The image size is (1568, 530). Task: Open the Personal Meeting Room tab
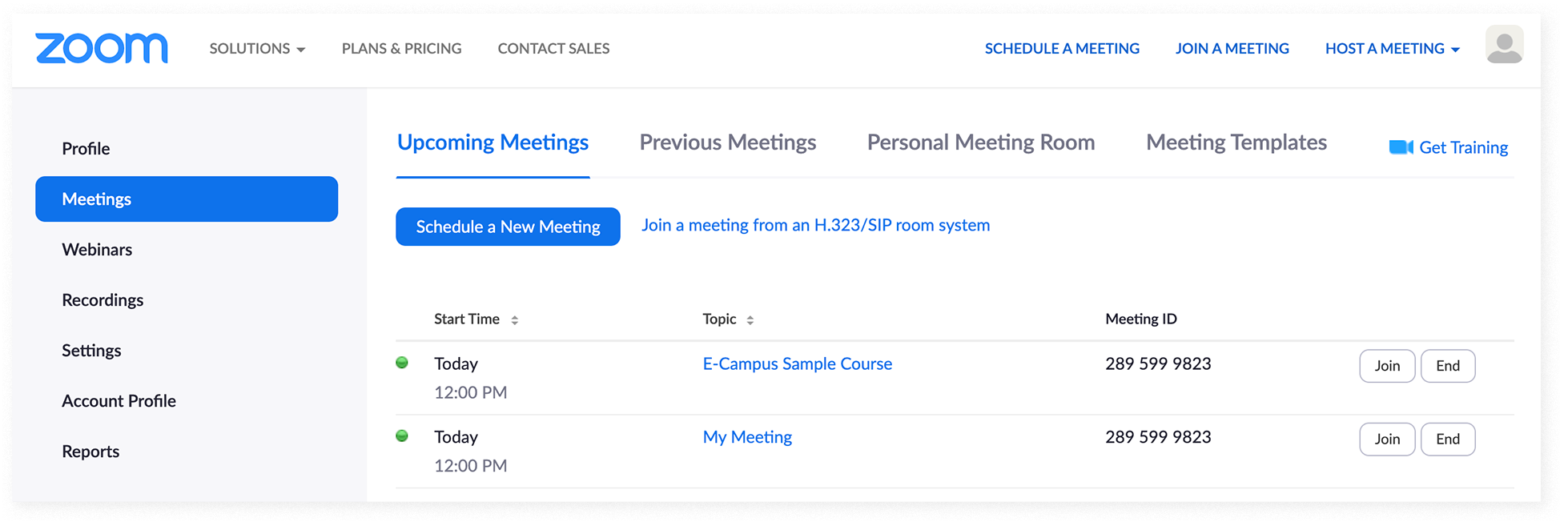(980, 143)
